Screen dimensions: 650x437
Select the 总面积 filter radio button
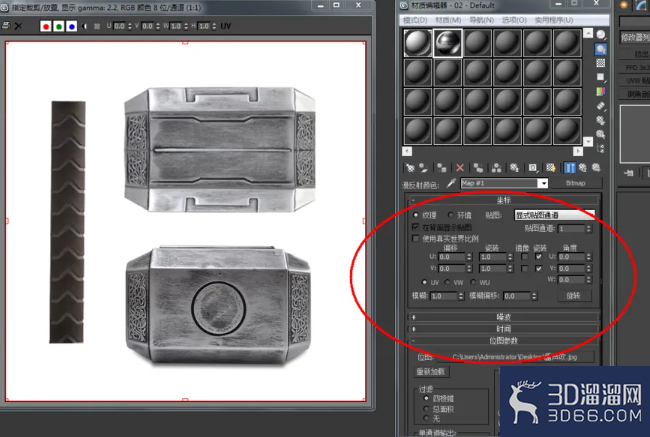click(426, 409)
